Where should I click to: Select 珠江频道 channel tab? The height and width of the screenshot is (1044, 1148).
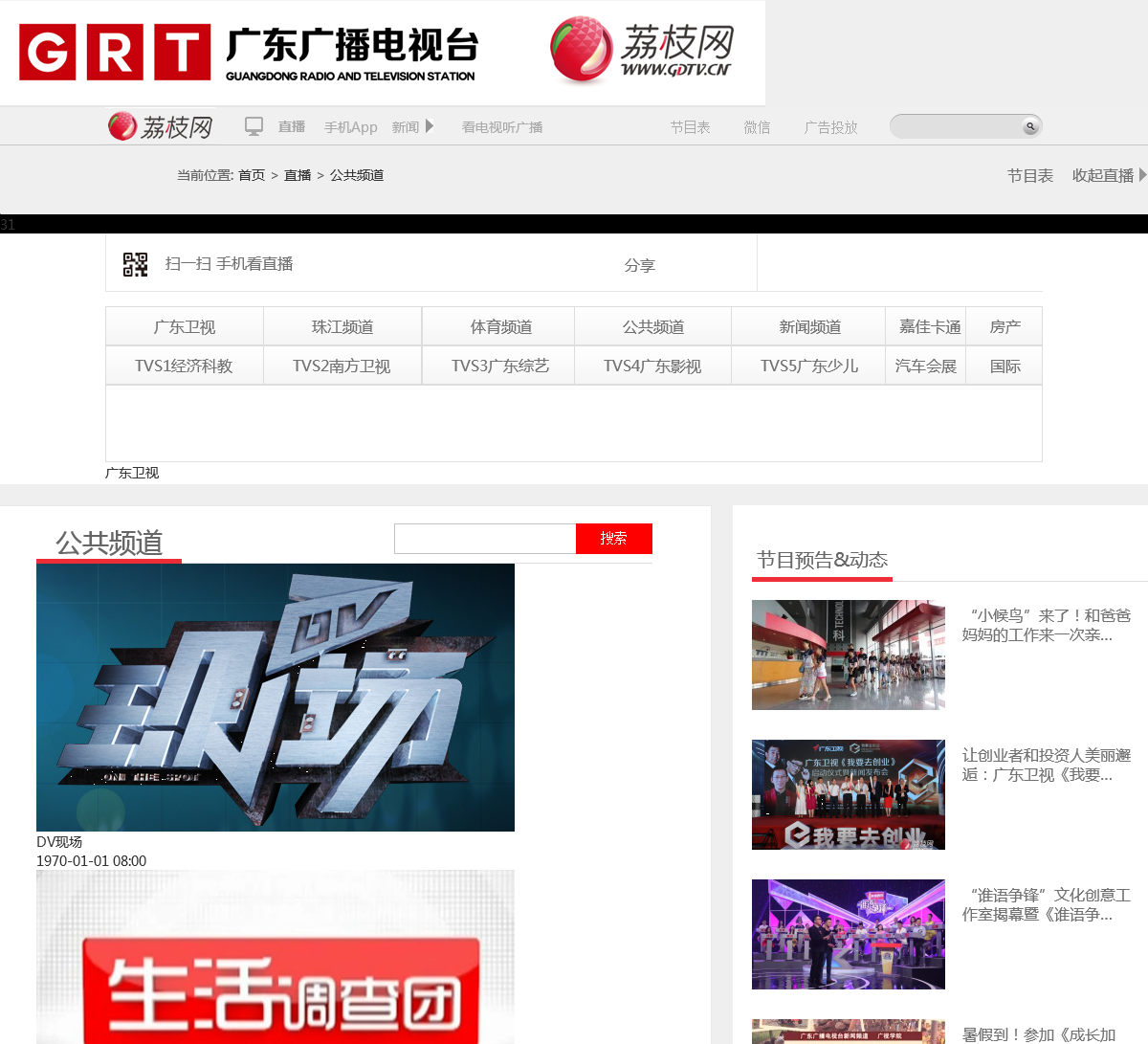(x=342, y=326)
